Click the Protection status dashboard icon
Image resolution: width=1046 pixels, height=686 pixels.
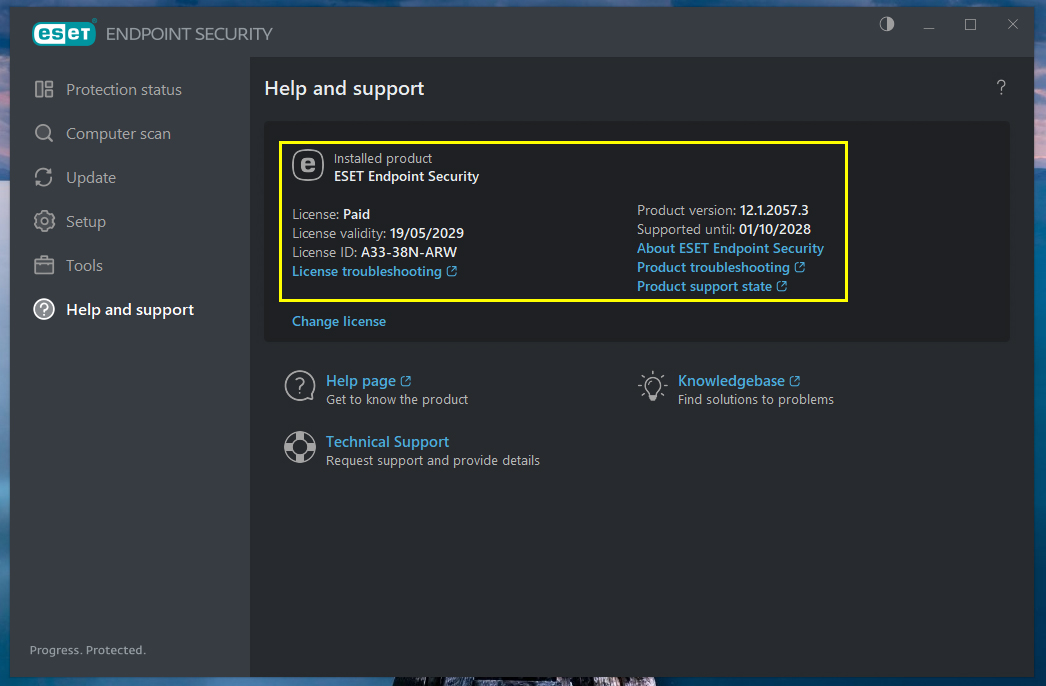coord(44,89)
